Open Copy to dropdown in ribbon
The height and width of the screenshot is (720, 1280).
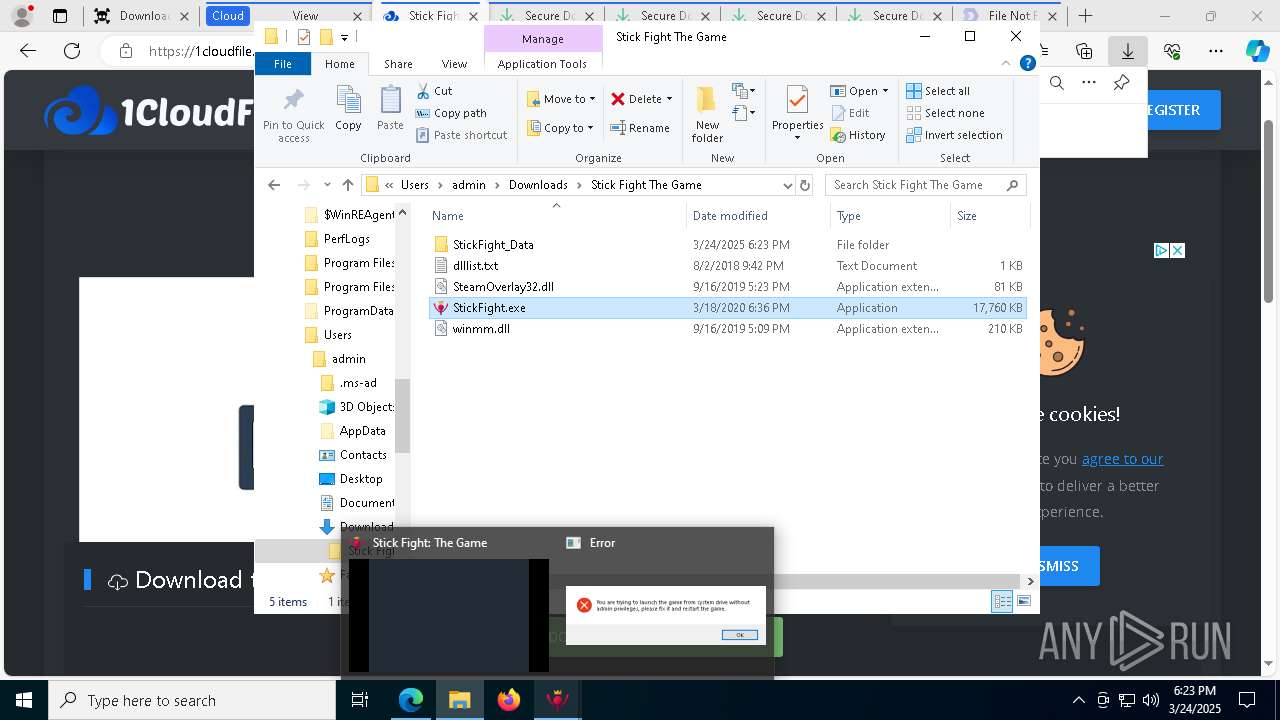click(561, 128)
